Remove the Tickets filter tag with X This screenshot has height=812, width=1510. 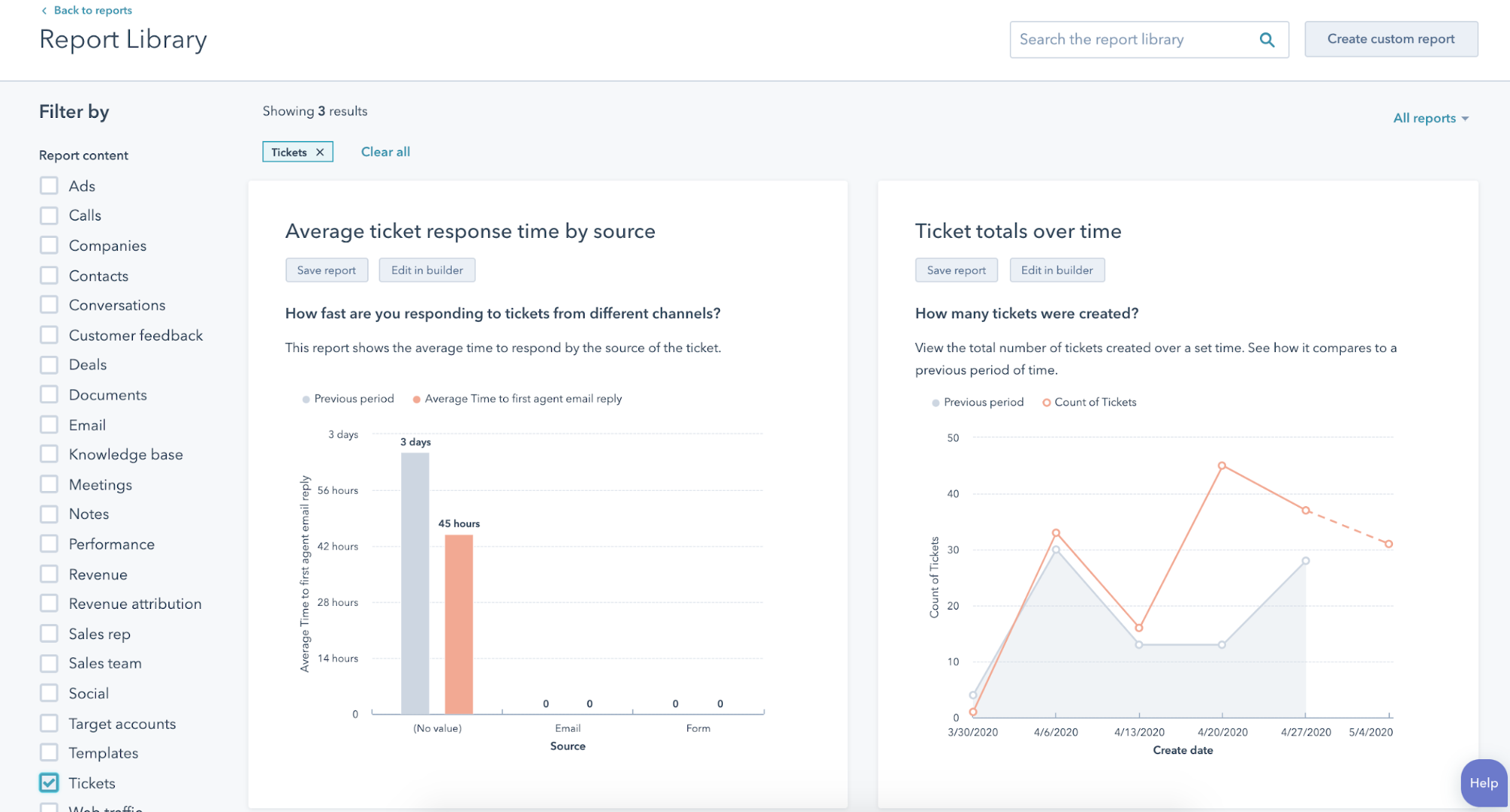pos(320,153)
